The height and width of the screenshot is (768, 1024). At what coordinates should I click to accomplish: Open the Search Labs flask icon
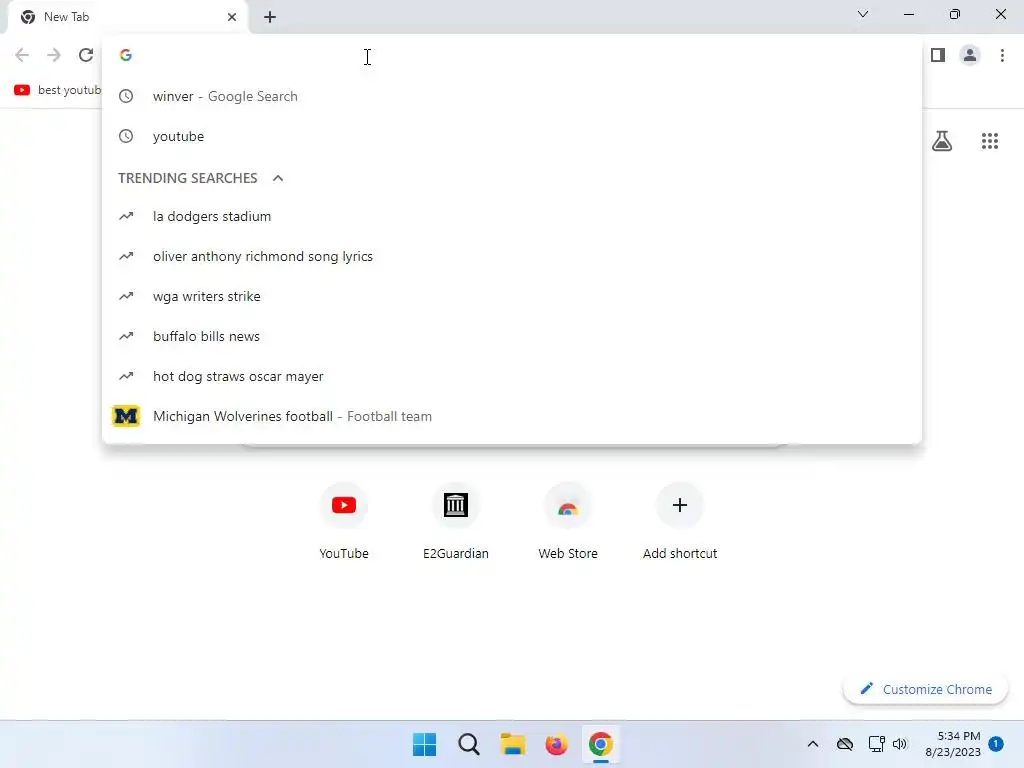tap(942, 140)
